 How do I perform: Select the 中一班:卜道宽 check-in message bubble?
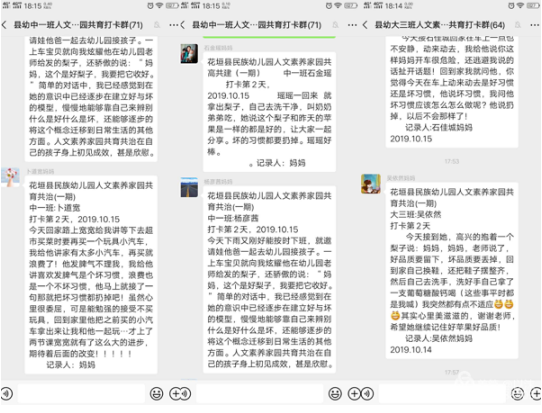point(91,275)
